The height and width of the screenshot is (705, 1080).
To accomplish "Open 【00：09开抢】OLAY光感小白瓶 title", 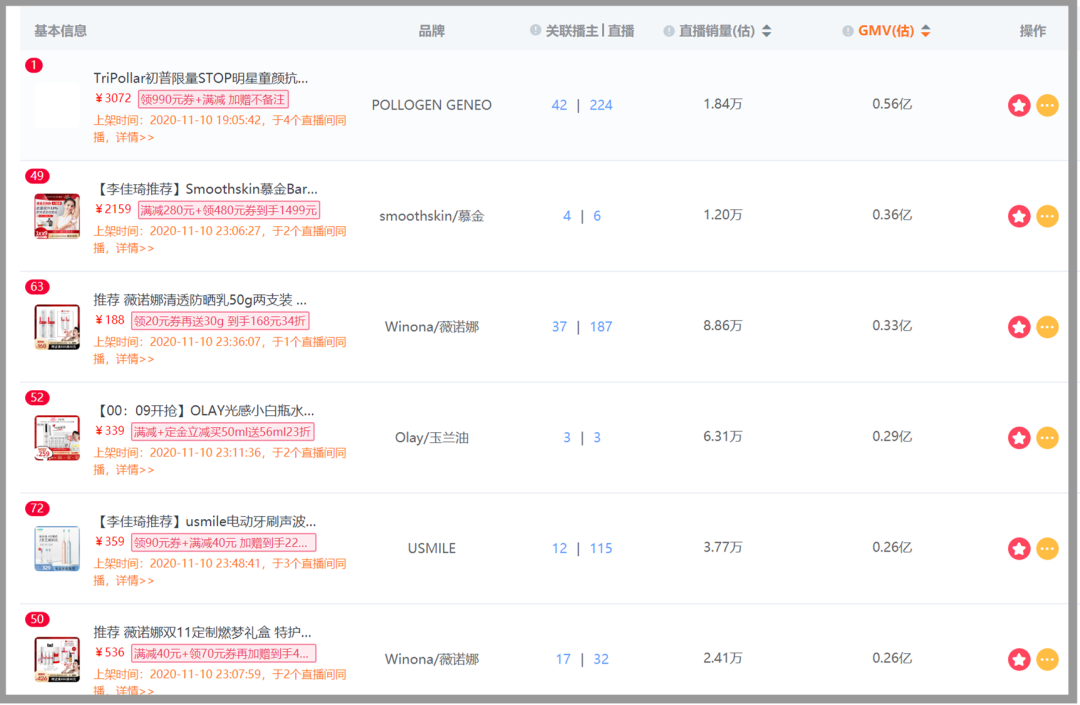I will tap(204, 411).
